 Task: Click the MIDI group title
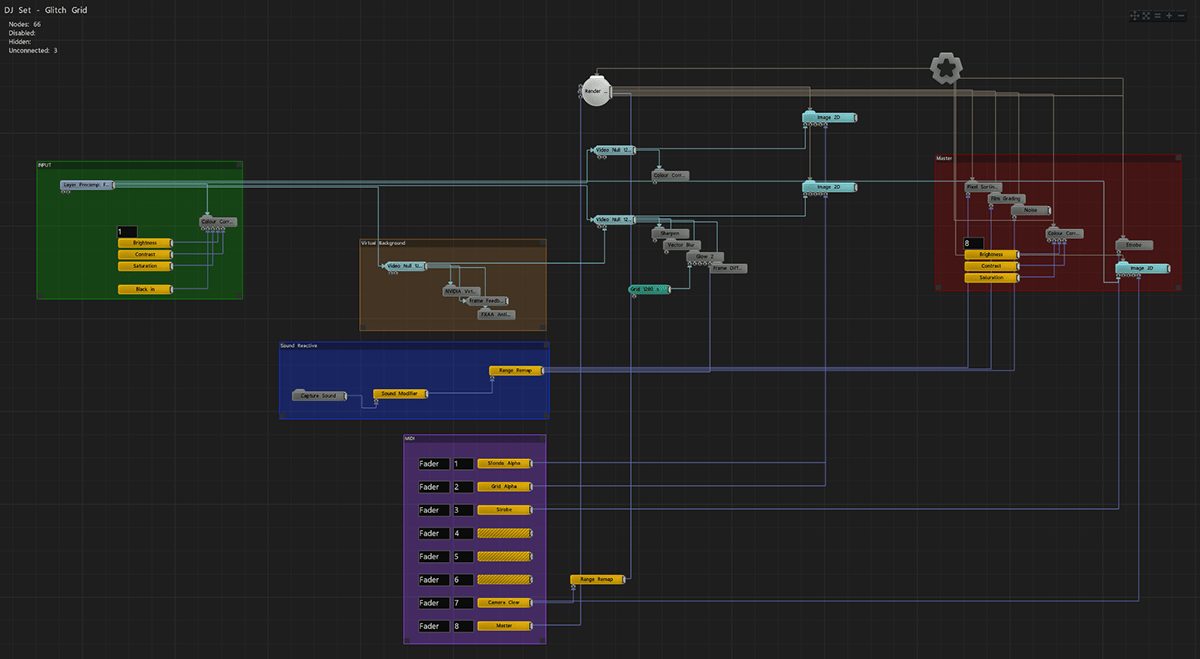point(410,438)
